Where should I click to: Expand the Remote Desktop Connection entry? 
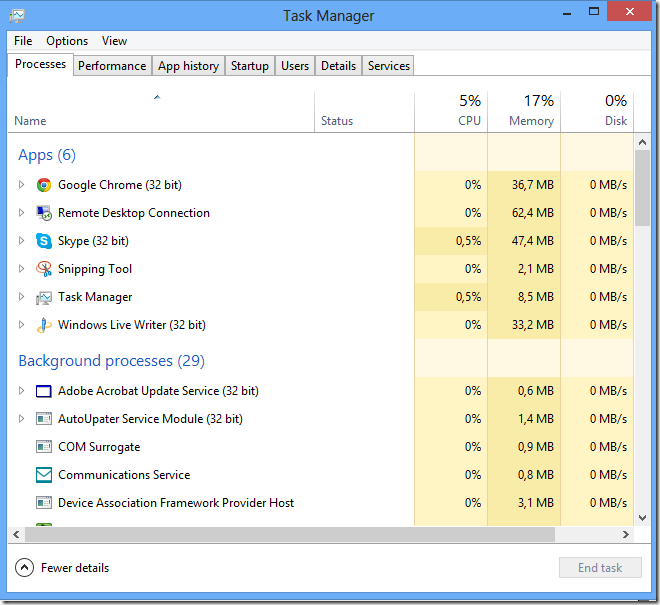tap(21, 213)
